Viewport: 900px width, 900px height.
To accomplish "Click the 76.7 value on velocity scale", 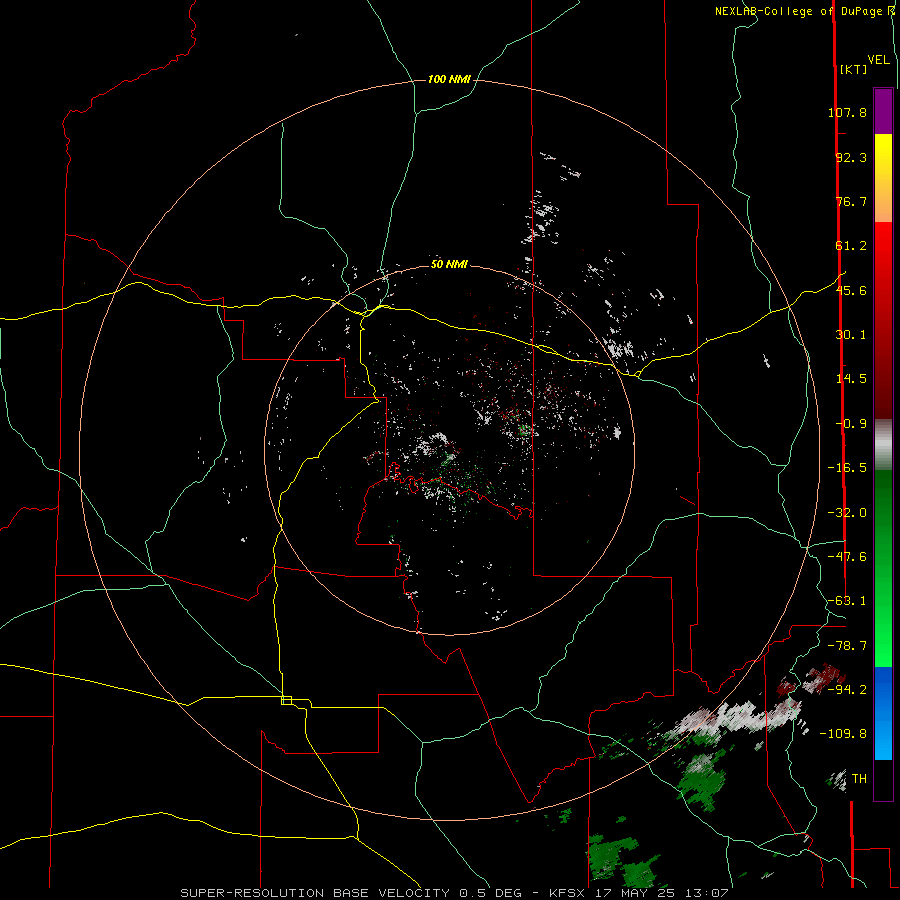I will pos(851,201).
